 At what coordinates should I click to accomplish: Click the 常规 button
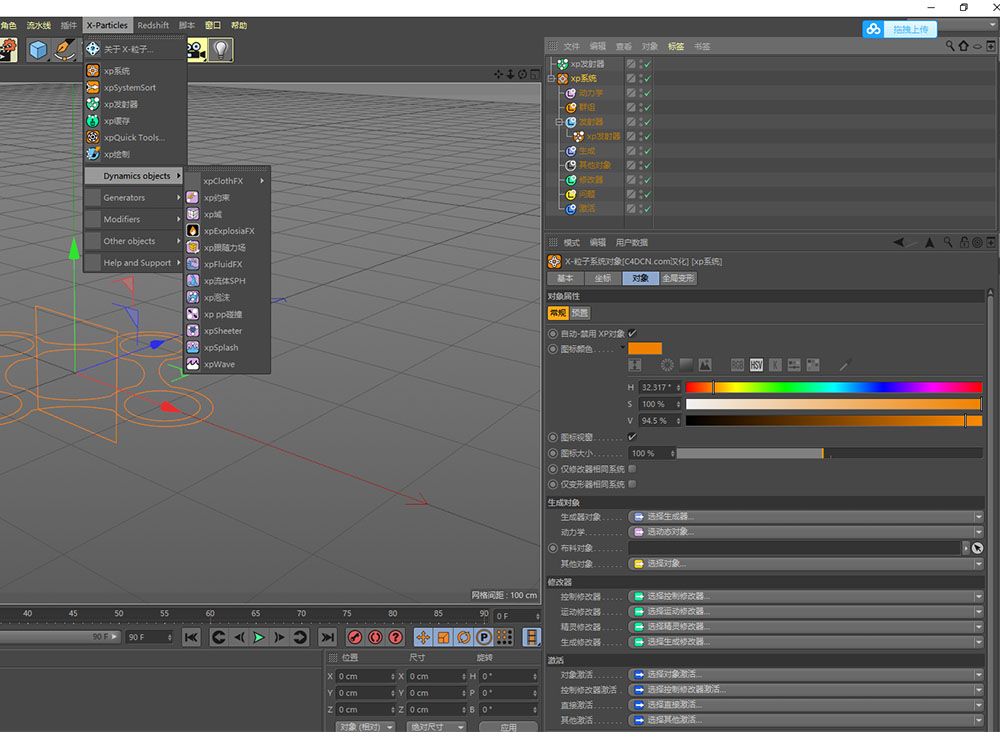(x=558, y=313)
